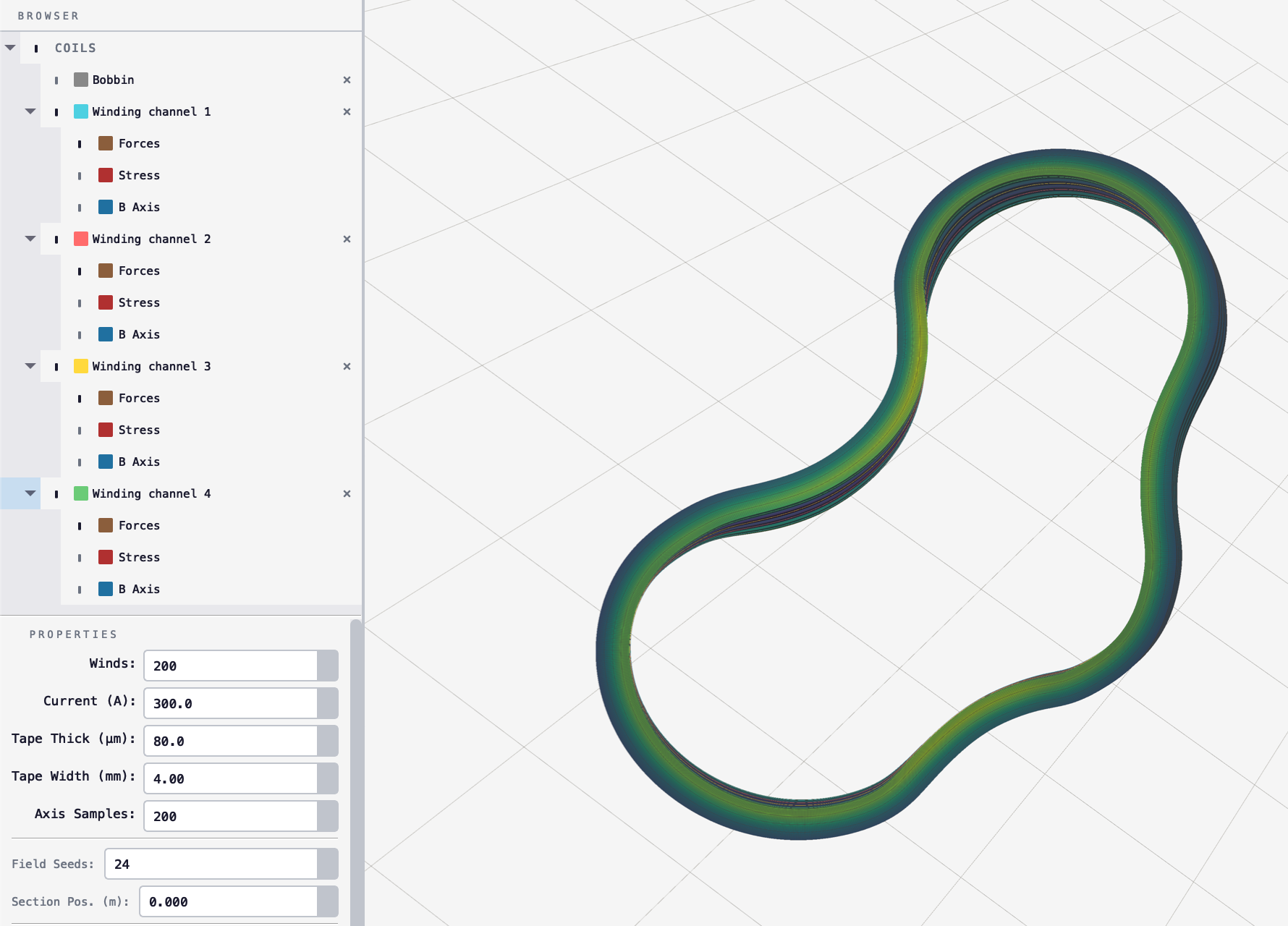Open red swatch of Winding channel 2
The height and width of the screenshot is (926, 1288).
pos(81,239)
